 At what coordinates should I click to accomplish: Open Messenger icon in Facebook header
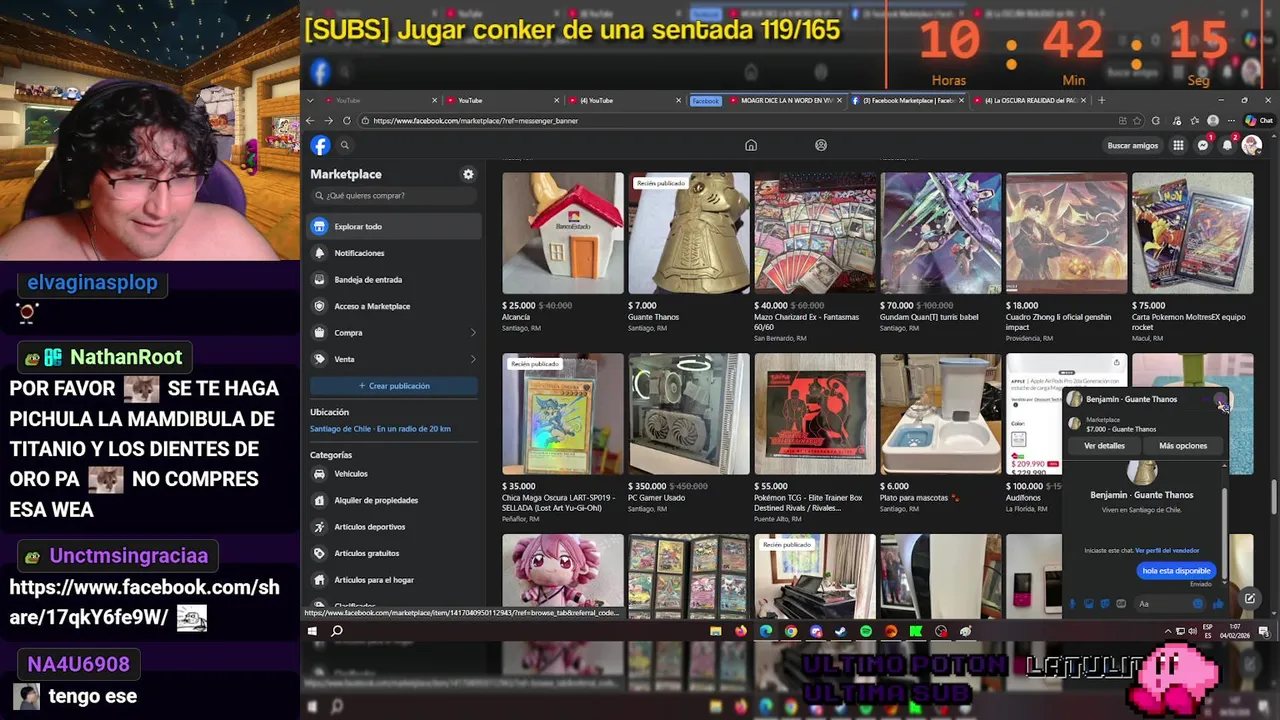click(x=1203, y=145)
